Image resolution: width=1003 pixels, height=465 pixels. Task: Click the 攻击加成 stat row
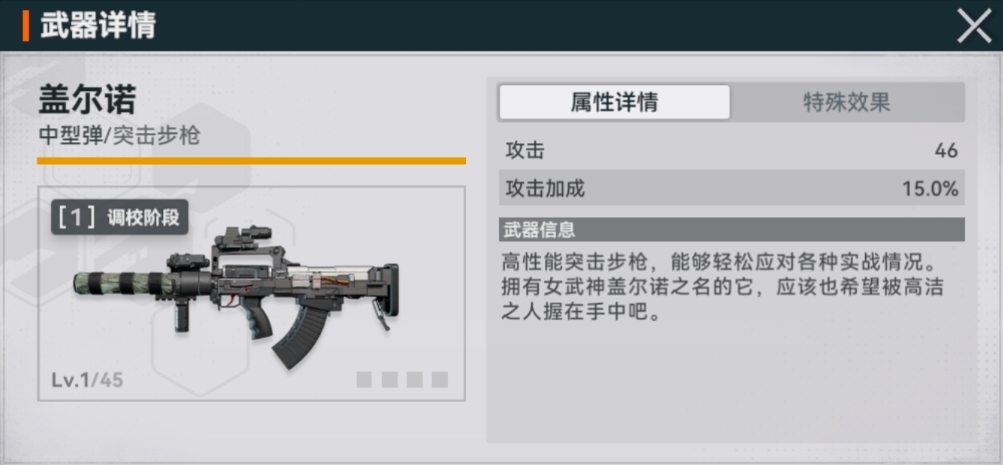(731, 188)
